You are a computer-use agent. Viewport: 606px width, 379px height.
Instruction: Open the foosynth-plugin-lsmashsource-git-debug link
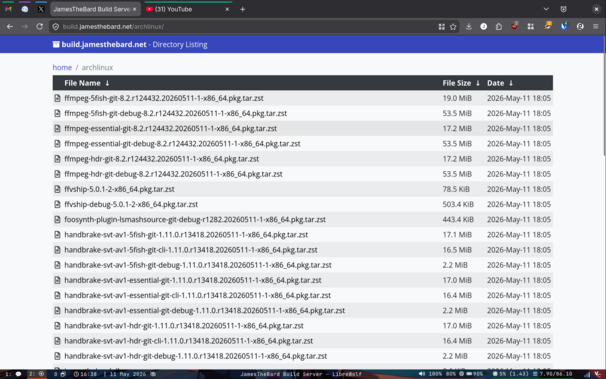point(195,219)
